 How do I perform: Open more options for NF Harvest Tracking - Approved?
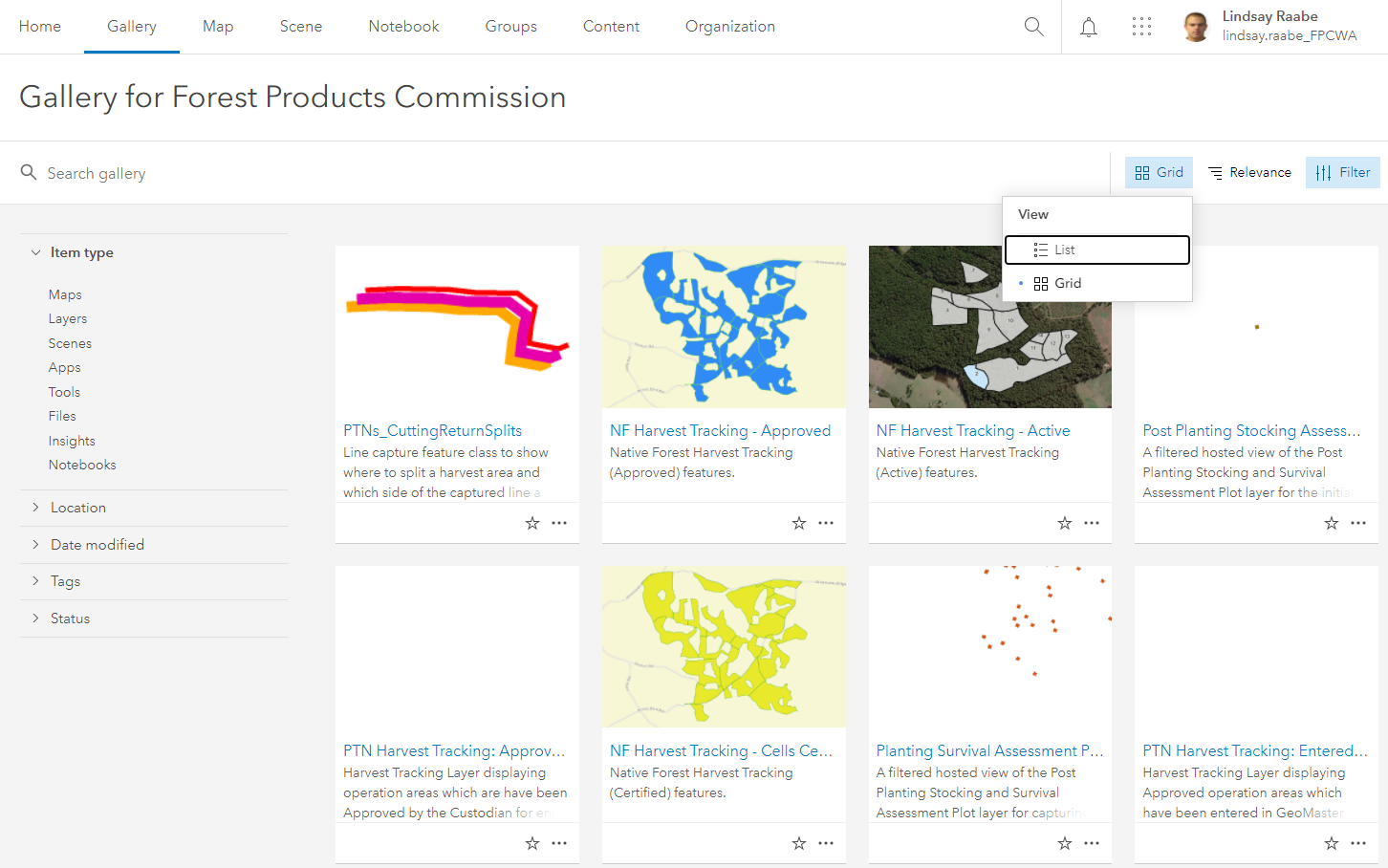tap(826, 523)
